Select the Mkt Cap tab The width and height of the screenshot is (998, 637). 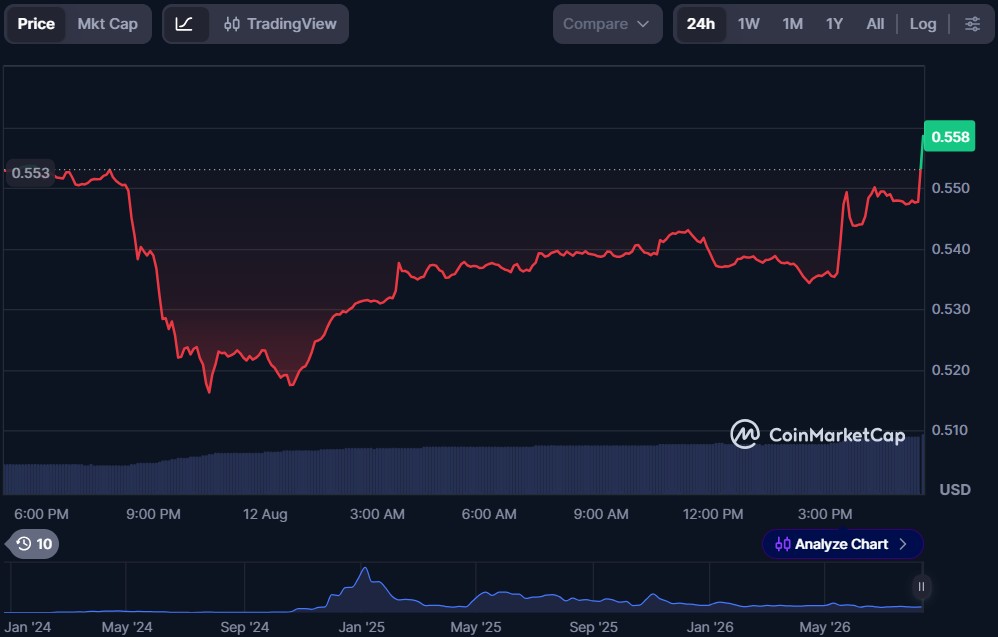coord(108,24)
